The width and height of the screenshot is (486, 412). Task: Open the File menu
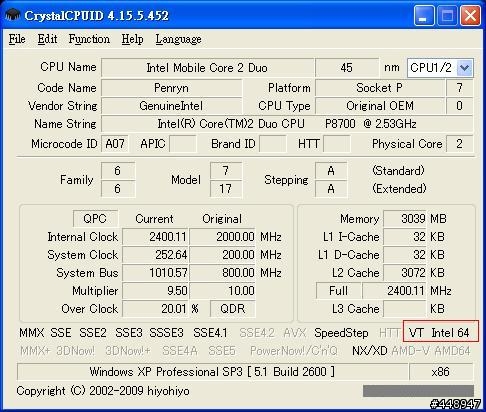(x=17, y=39)
